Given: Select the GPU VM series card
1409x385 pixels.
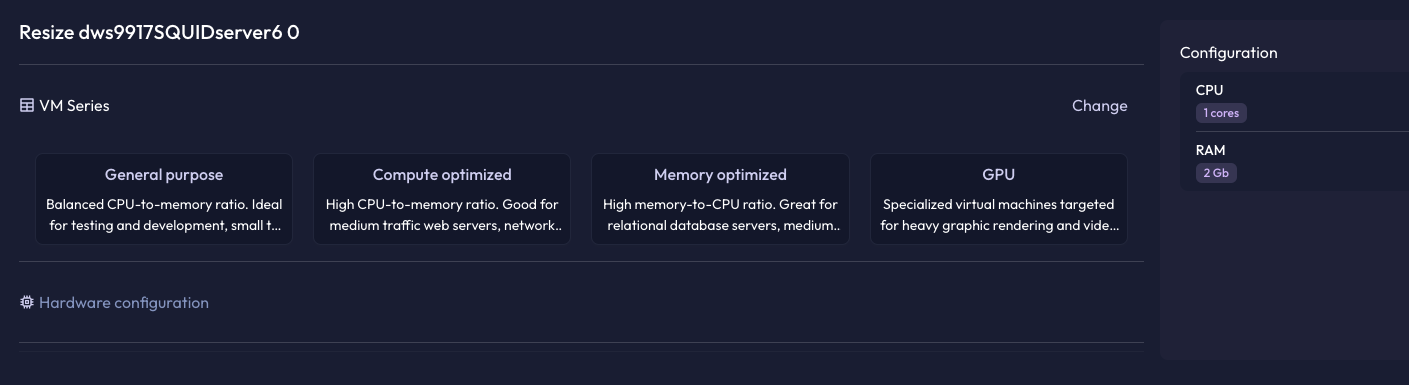Looking at the screenshot, I should [x=999, y=199].
